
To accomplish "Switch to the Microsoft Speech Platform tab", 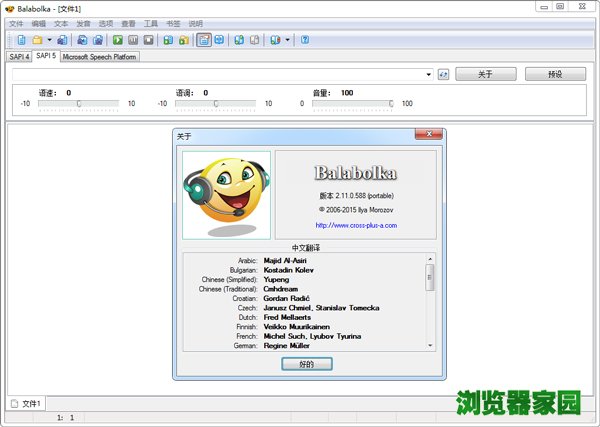I will 100,57.
